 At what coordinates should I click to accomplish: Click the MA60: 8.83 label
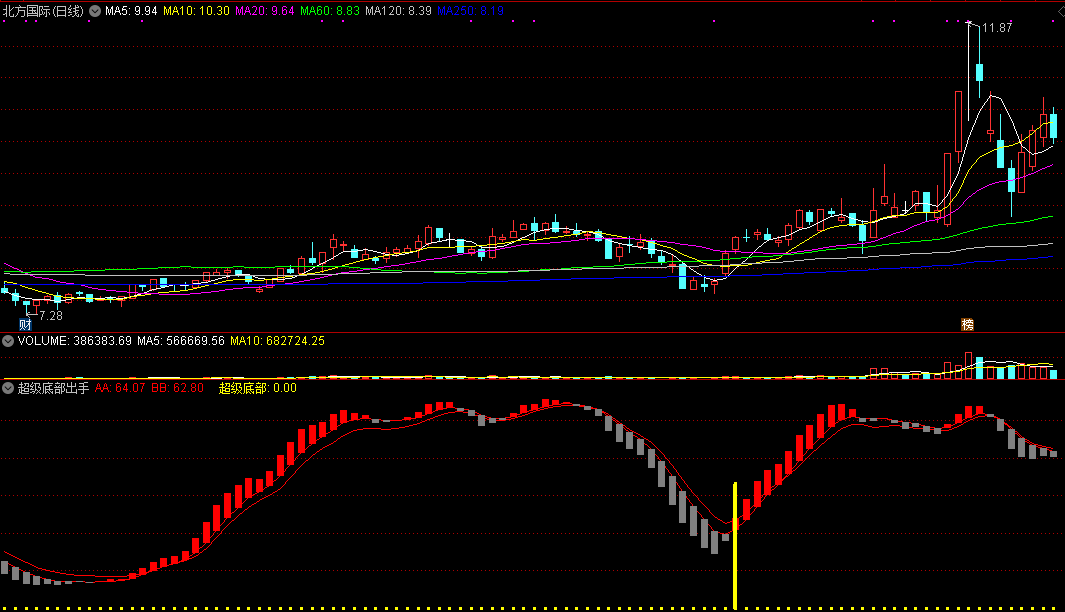click(330, 11)
